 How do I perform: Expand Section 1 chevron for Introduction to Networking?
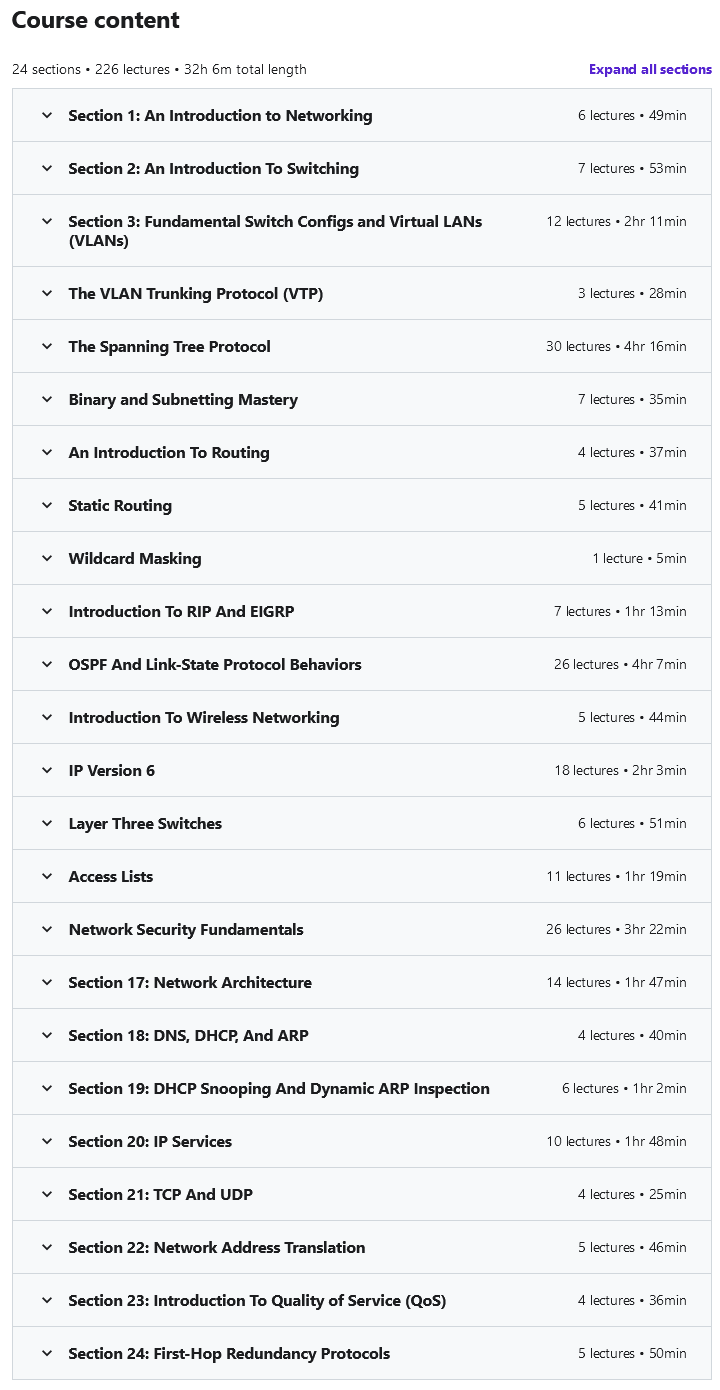47,116
